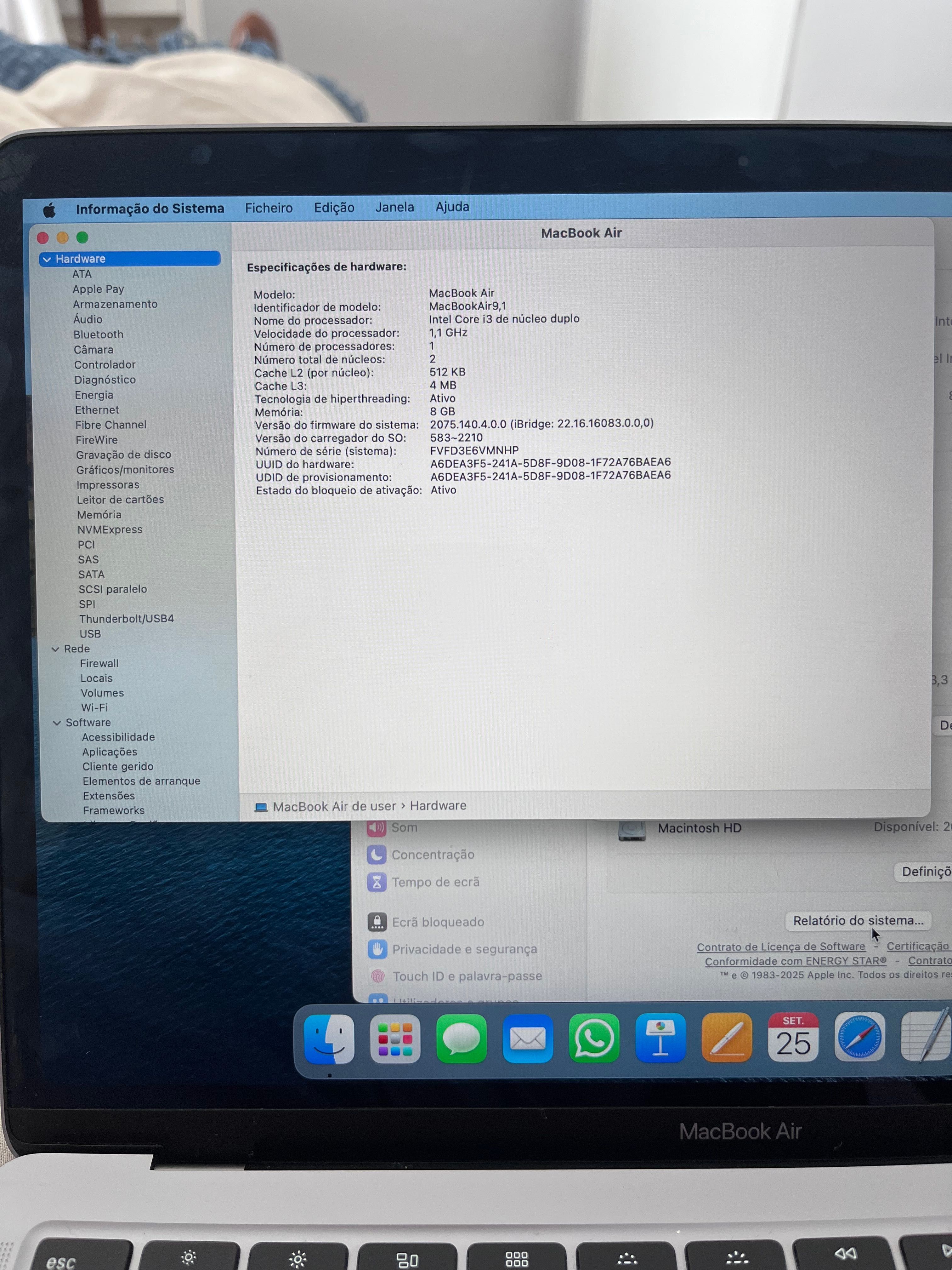Click the Concentração moon icon
Image resolution: width=952 pixels, height=1270 pixels.
click(x=377, y=855)
